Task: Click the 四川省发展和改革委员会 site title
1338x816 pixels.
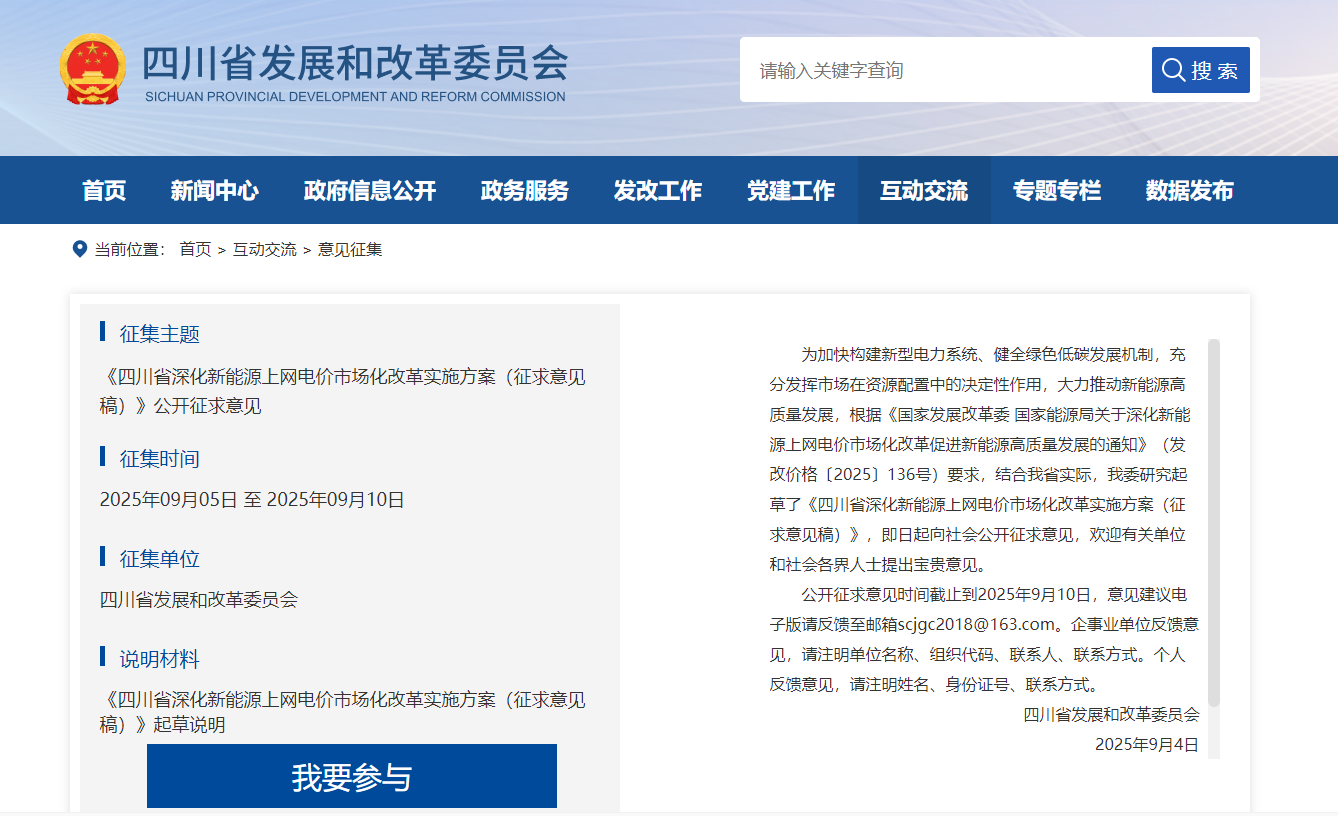Action: coord(355,63)
